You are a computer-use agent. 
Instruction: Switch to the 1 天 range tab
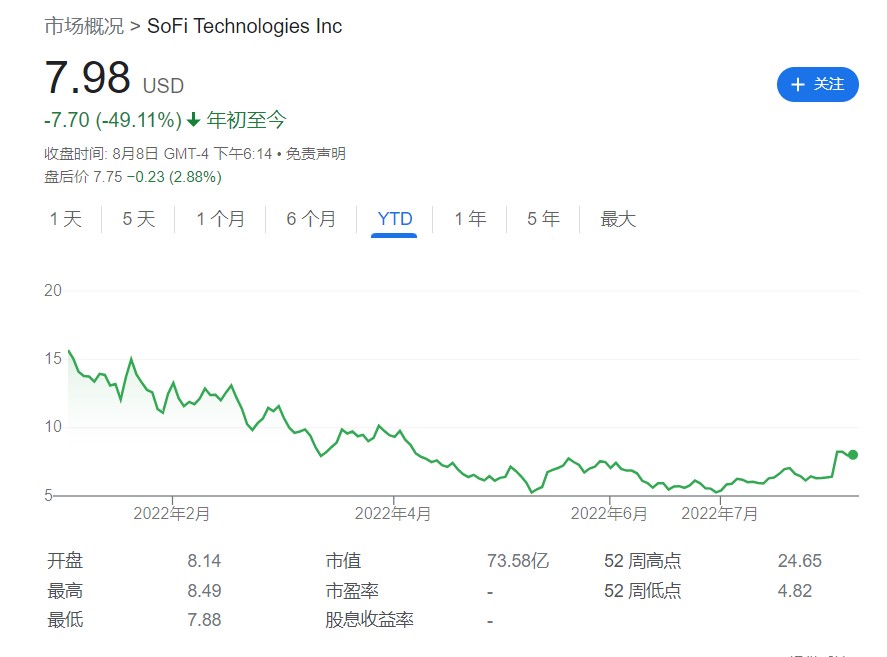pyautogui.click(x=66, y=219)
